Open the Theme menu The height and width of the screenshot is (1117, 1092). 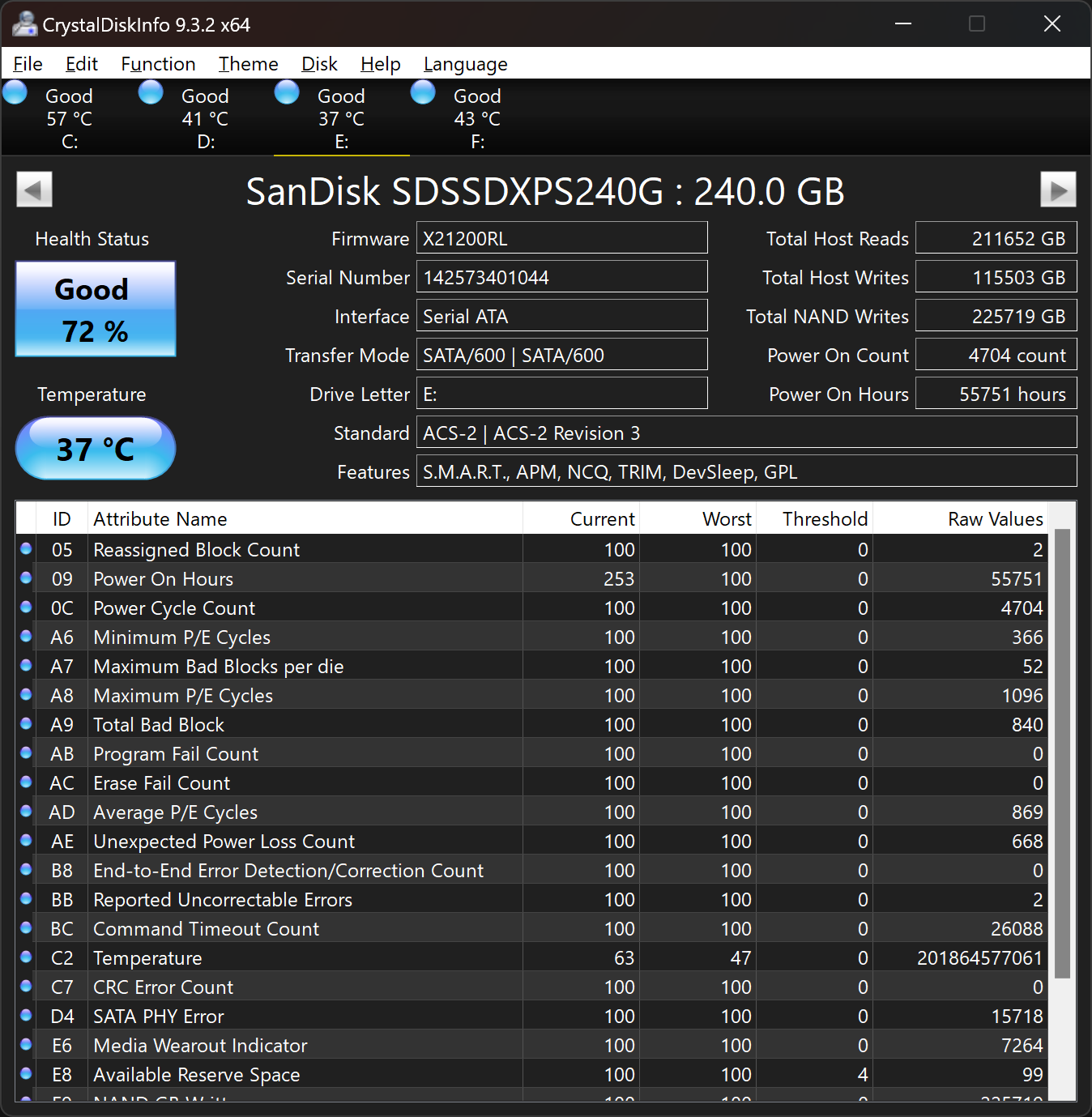(x=248, y=64)
